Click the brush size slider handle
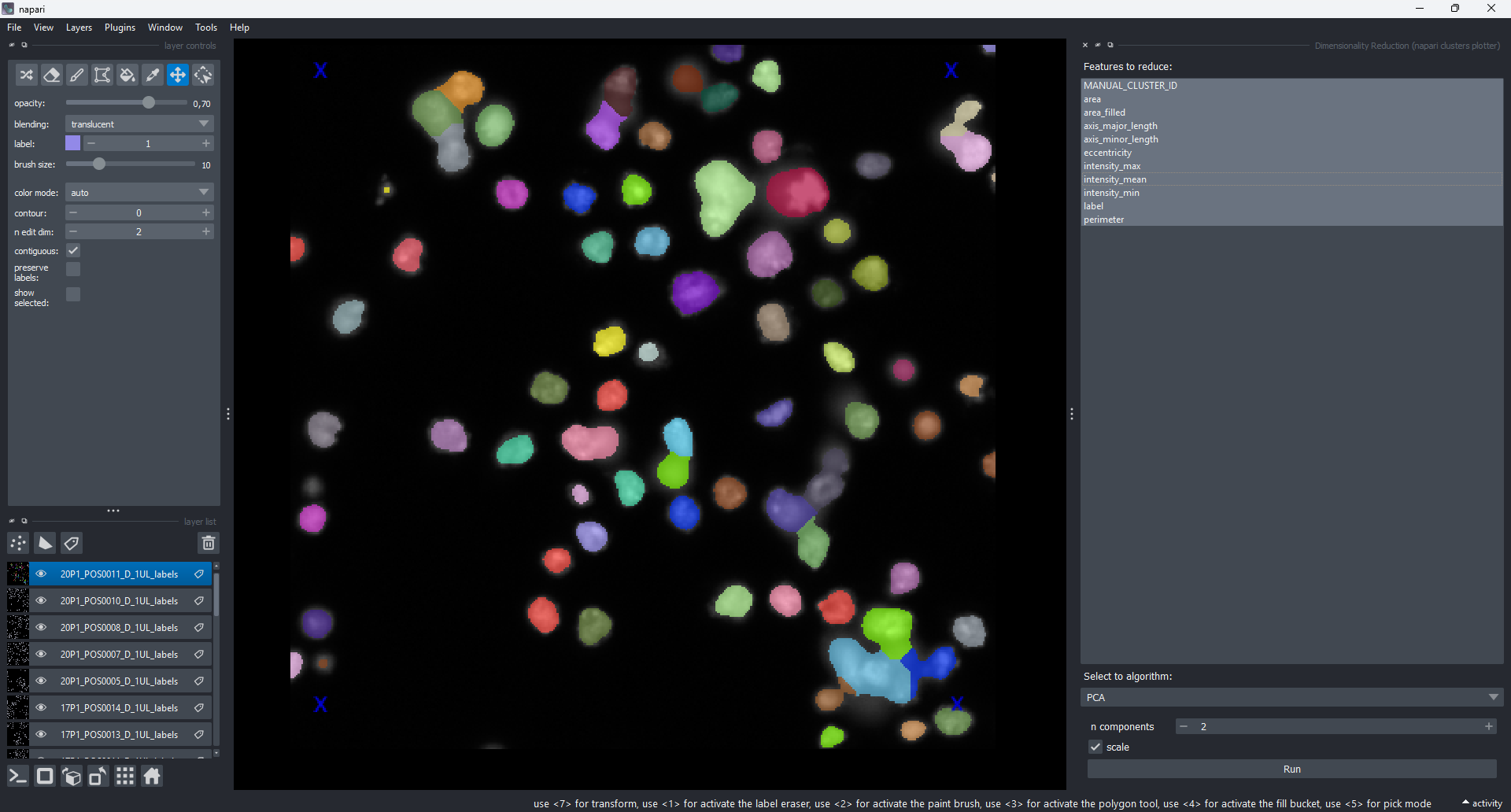The image size is (1511, 812). (99, 164)
